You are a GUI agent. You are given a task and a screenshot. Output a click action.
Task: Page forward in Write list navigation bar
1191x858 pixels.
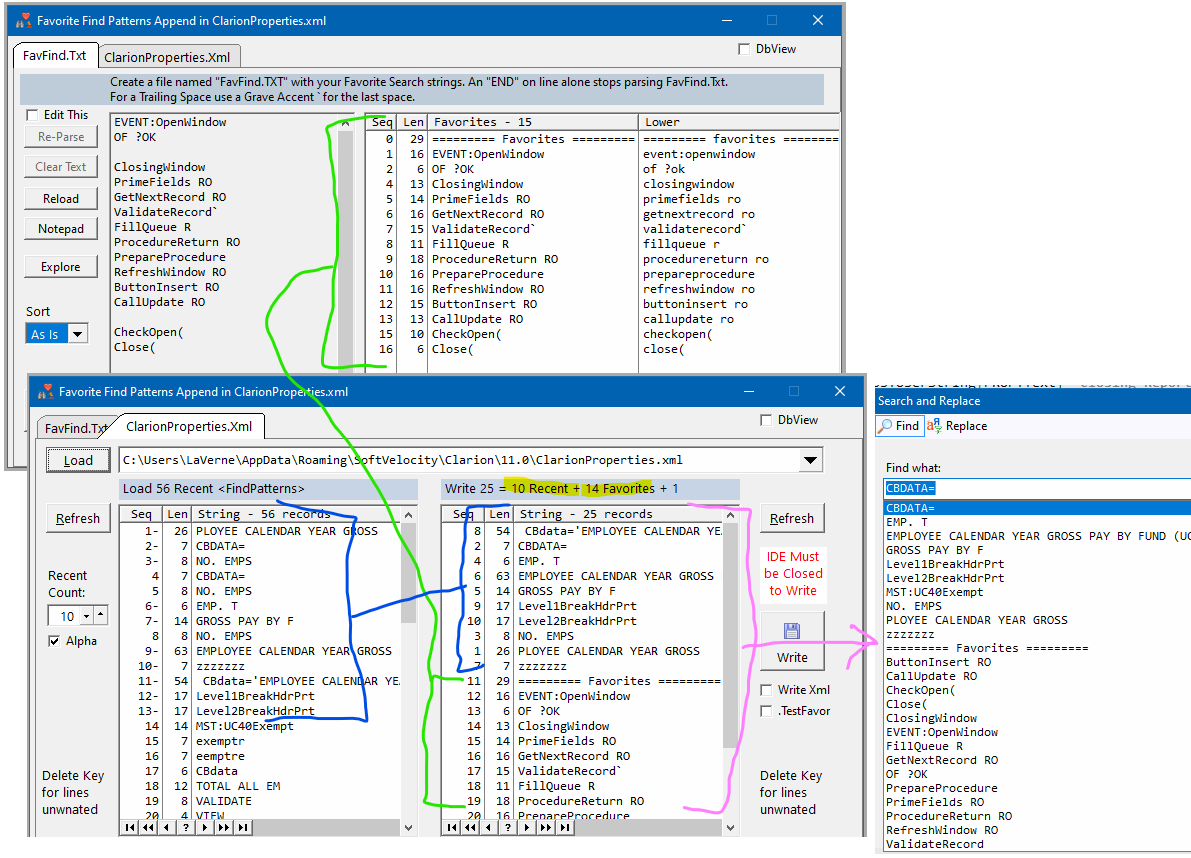coord(546,828)
